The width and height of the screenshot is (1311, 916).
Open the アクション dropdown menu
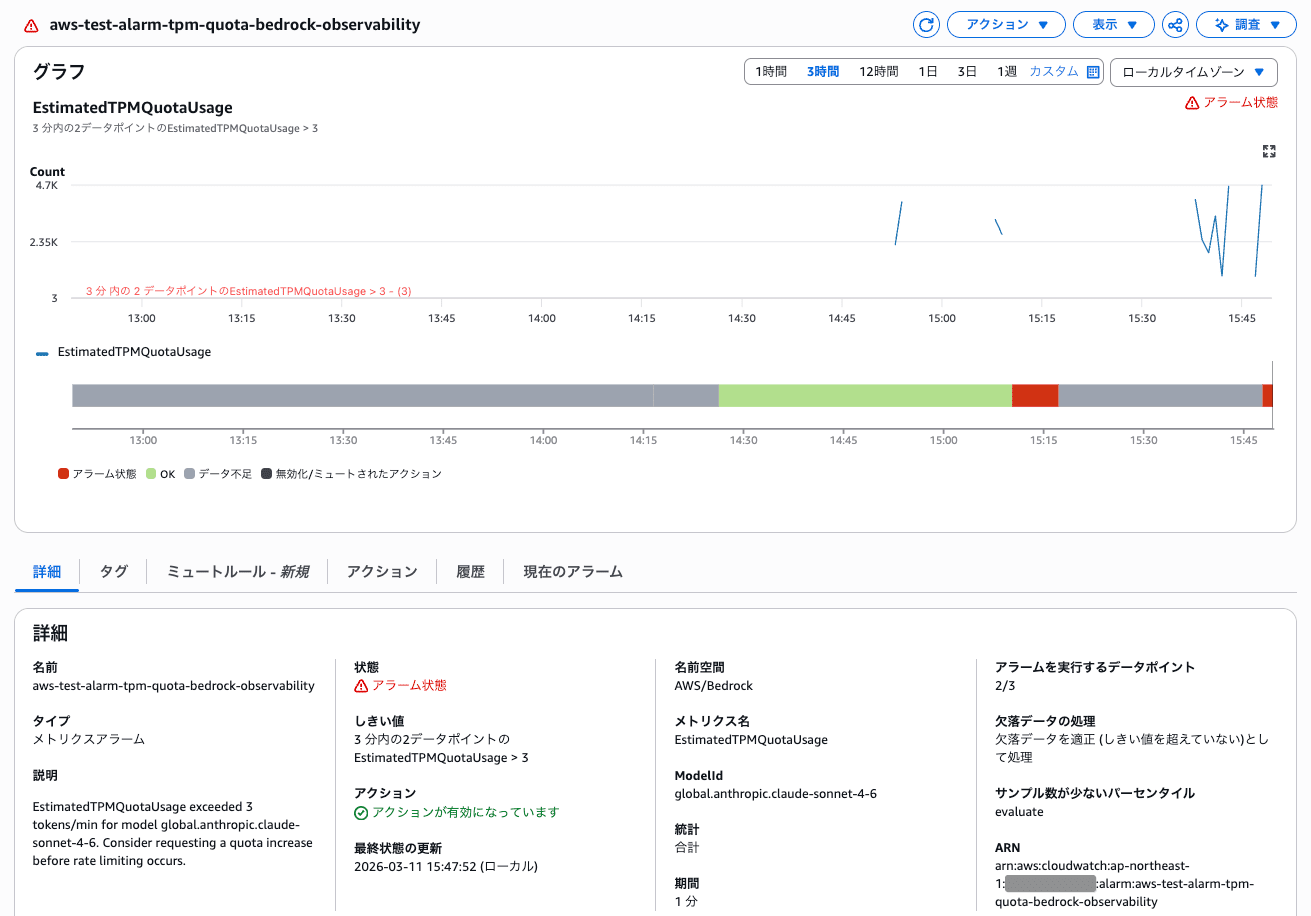pyautogui.click(x=1006, y=24)
